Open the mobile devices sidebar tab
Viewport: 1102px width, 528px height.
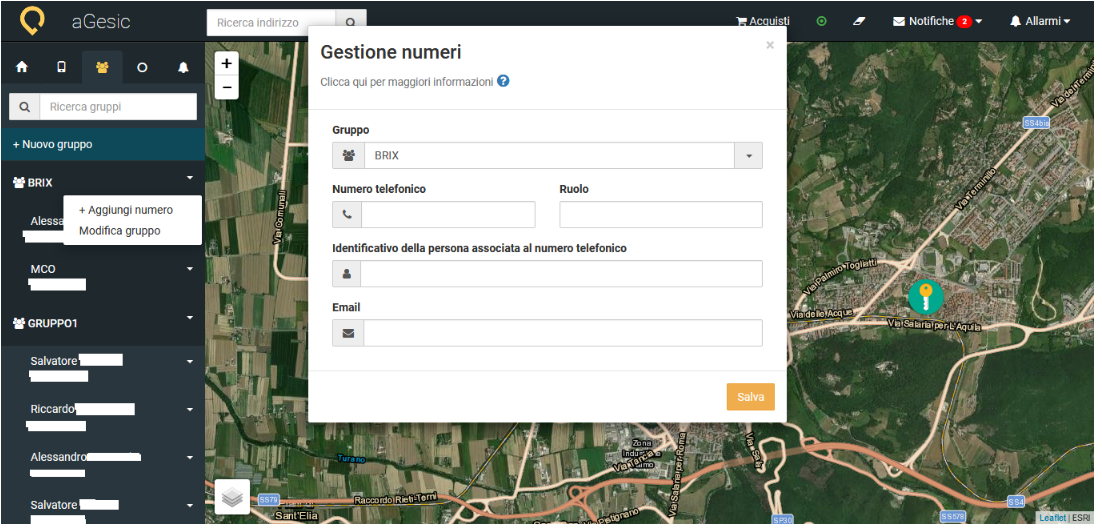pos(62,68)
